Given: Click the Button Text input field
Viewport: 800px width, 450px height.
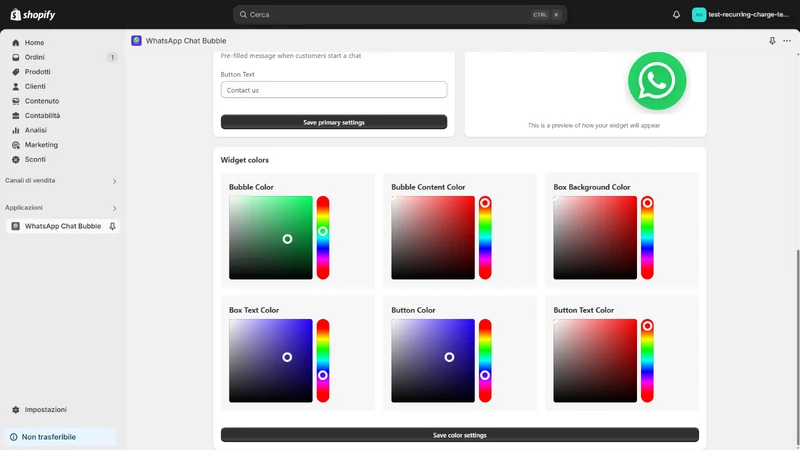Looking at the screenshot, I should tap(334, 90).
